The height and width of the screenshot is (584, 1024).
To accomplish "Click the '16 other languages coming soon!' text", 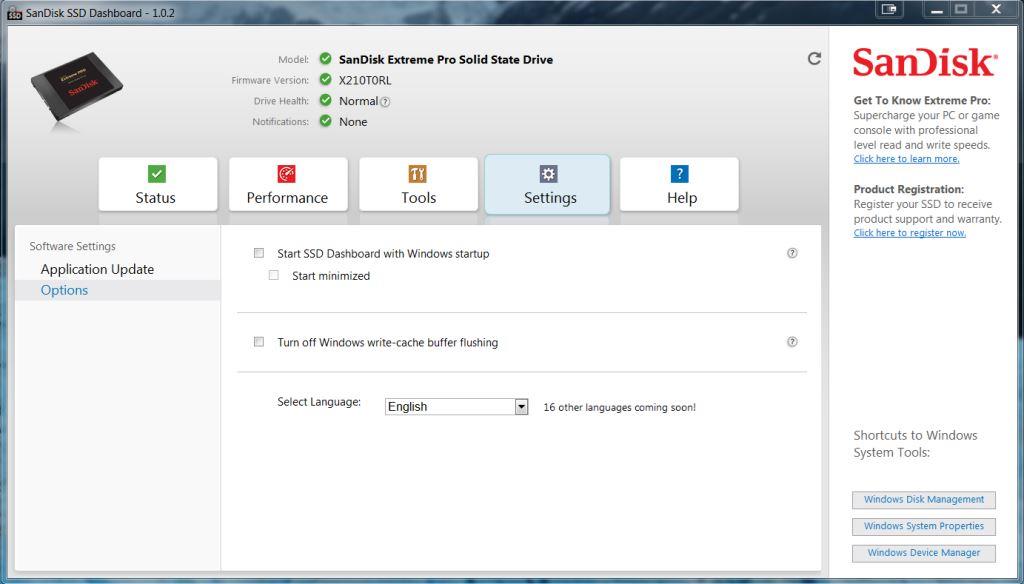I will pos(619,407).
